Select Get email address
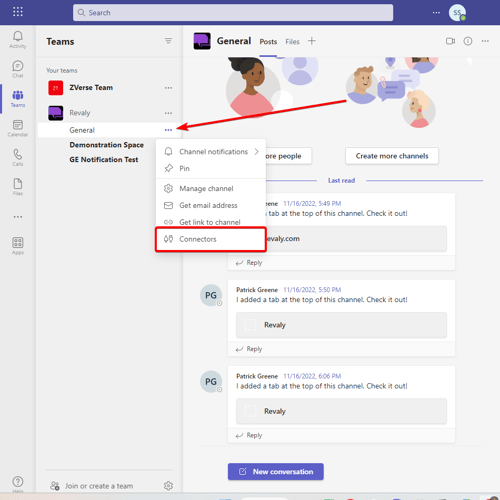Viewport: 500px width, 500px height. click(211, 205)
